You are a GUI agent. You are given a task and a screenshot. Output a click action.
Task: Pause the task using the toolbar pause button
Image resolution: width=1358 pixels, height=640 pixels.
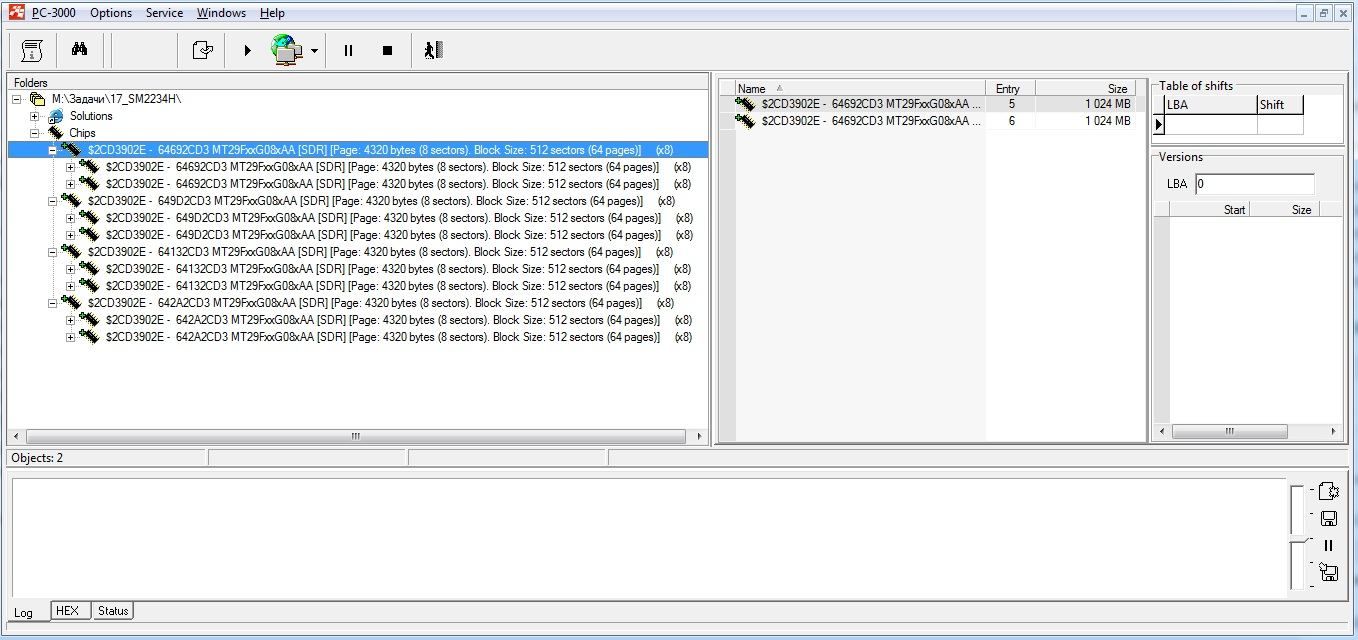coord(348,50)
